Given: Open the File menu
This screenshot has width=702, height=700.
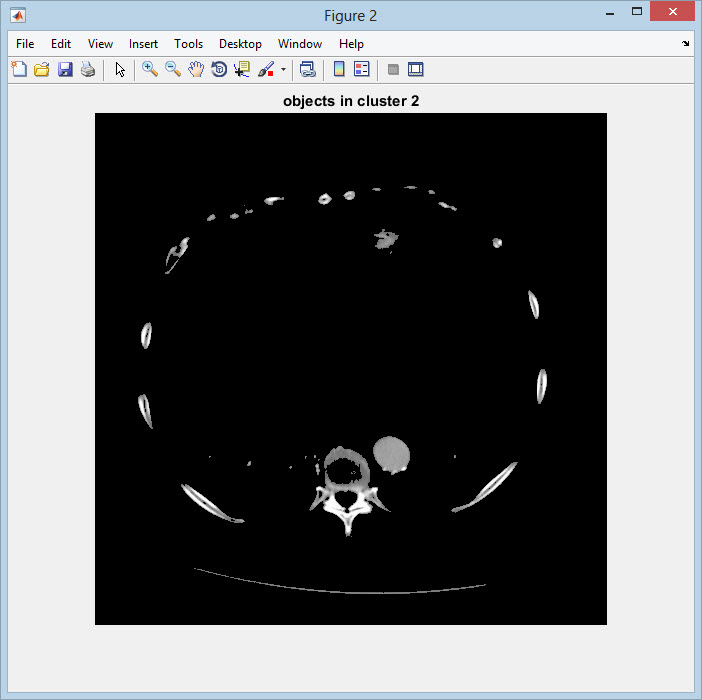Looking at the screenshot, I should click(25, 44).
